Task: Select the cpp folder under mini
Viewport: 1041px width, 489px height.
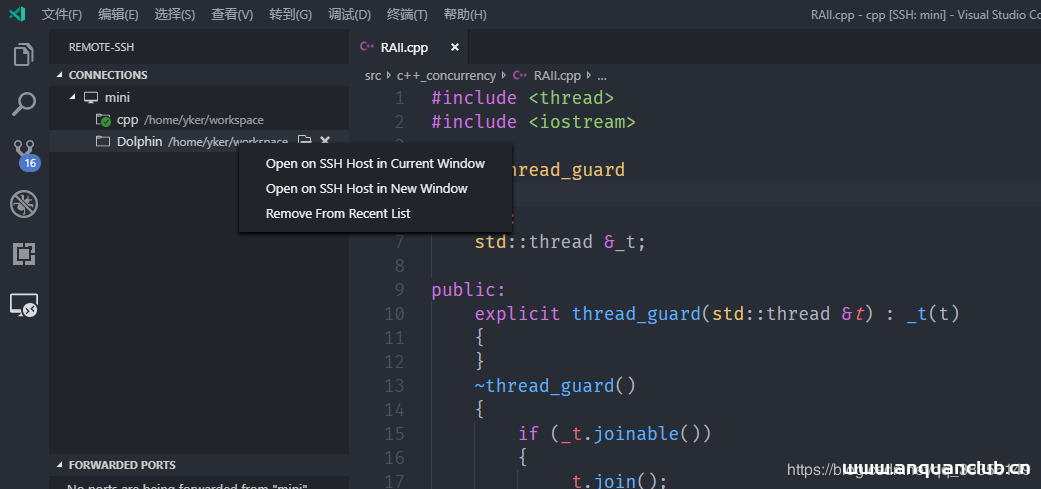Action: point(199,120)
